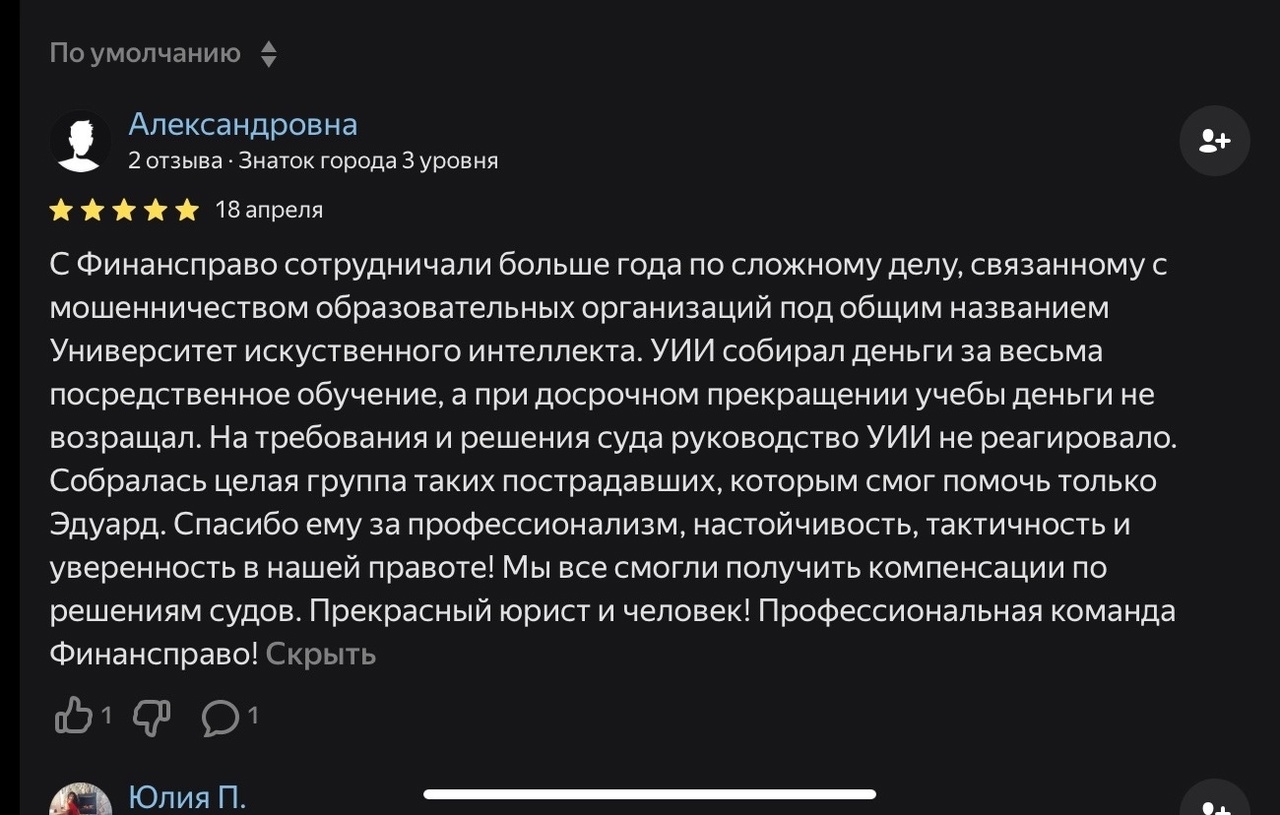Click the "18 апреля" review date
The width and height of the screenshot is (1280, 815).
[269, 210]
